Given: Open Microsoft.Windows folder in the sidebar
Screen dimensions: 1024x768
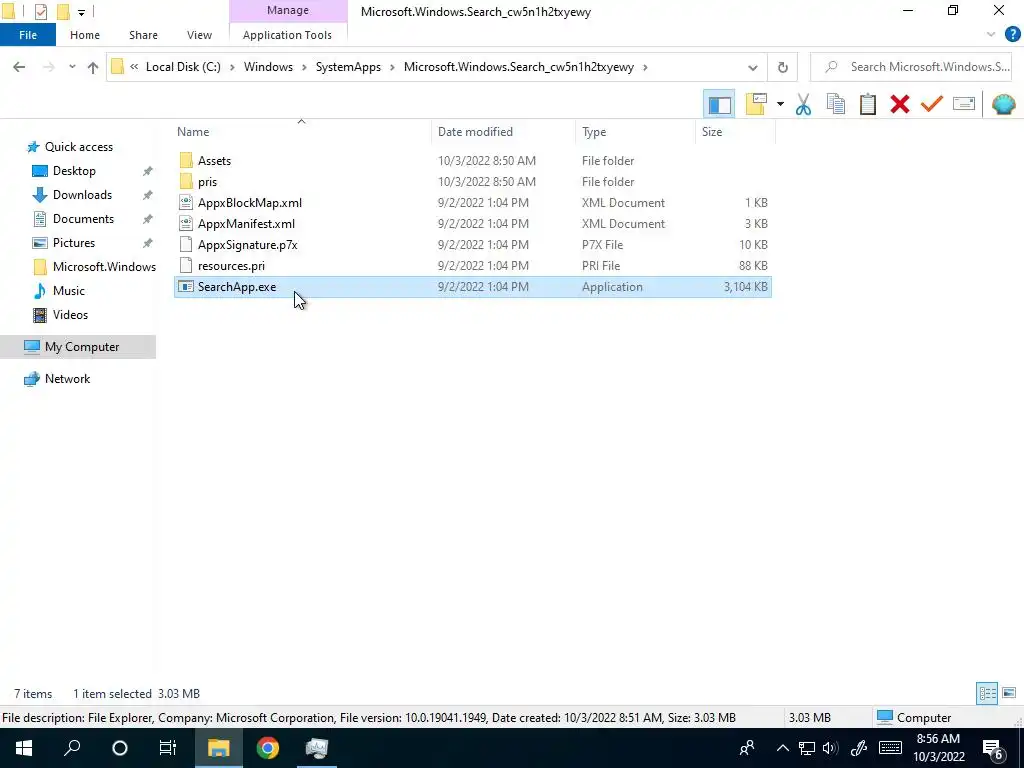Looking at the screenshot, I should click(104, 266).
